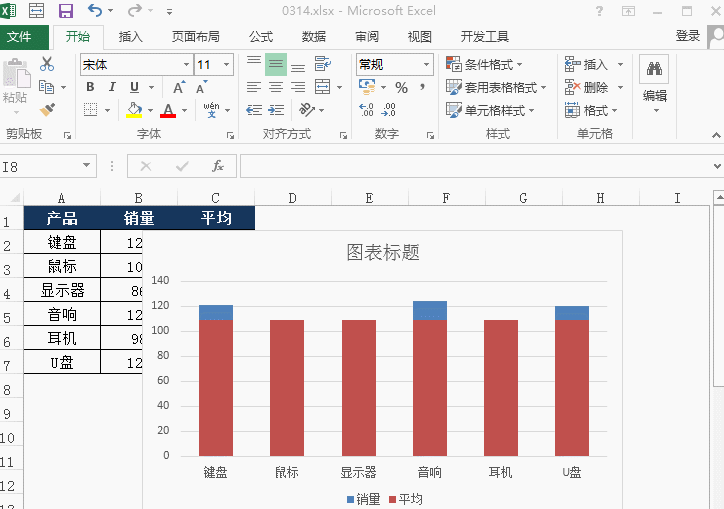This screenshot has width=724, height=509.
Task: Open the 视图 tab
Action: (420, 36)
